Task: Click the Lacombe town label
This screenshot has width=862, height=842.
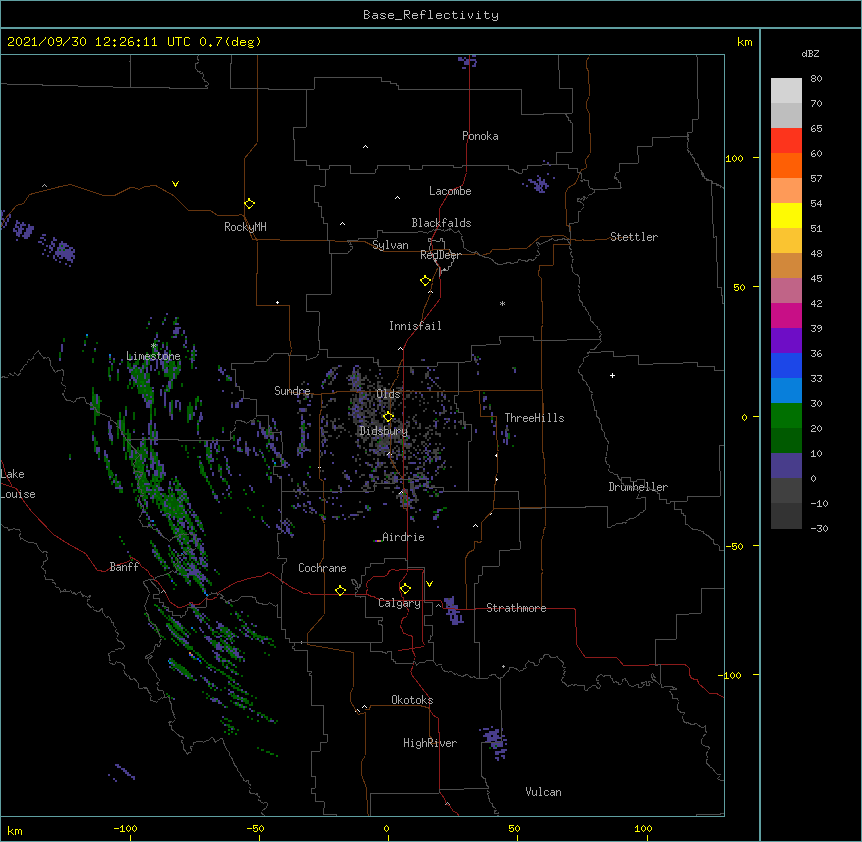Action: click(x=450, y=191)
